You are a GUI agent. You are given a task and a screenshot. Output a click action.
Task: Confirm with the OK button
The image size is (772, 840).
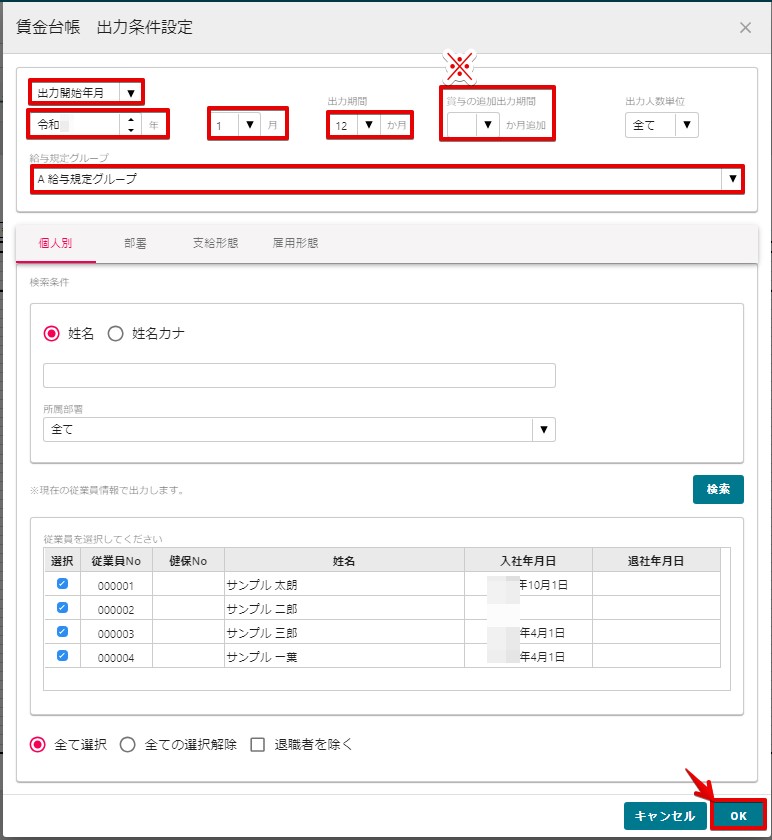pos(738,816)
